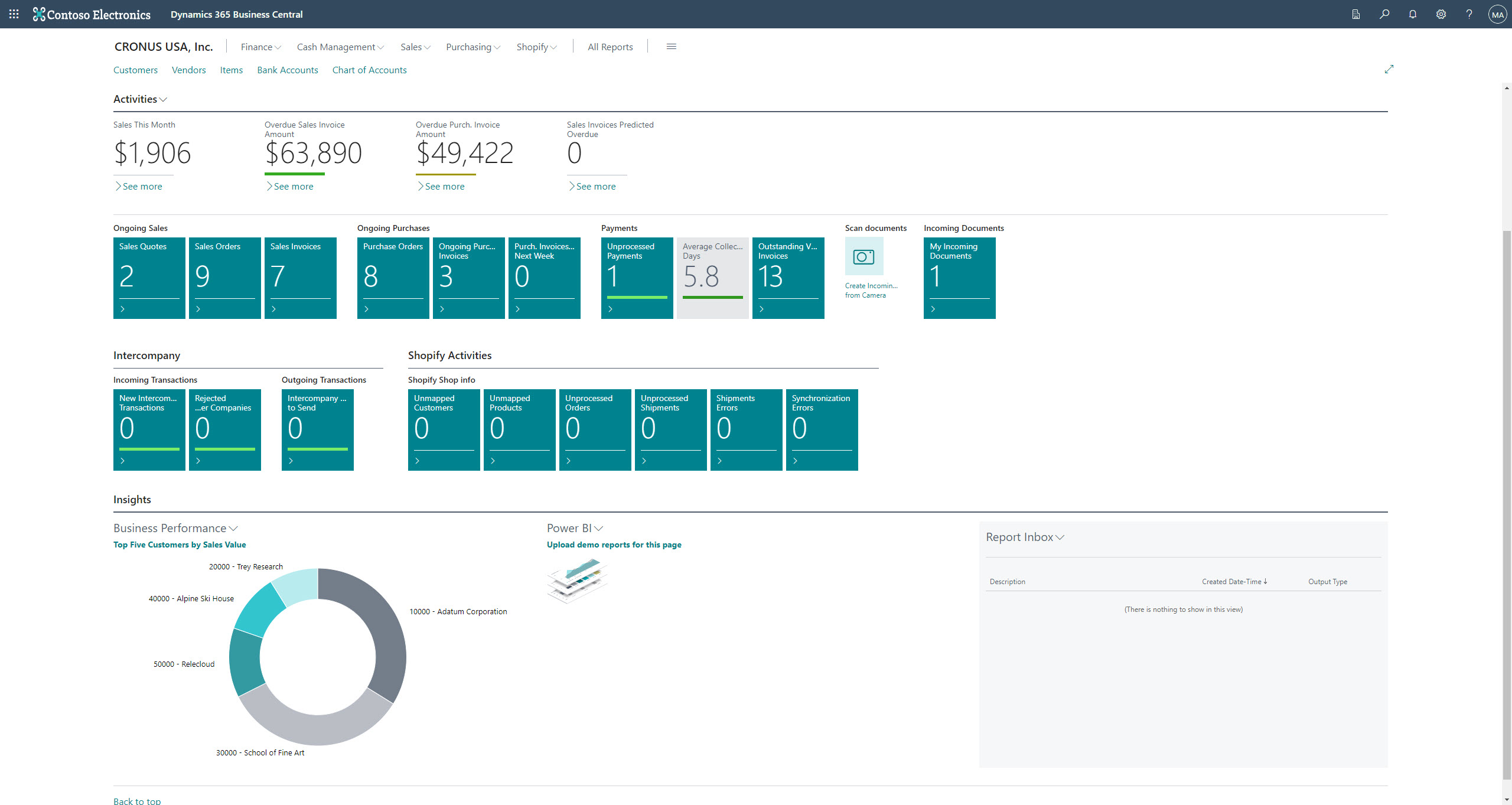This screenshot has height=805, width=1512.
Task: Expand the Shopify menu
Action: point(536,47)
